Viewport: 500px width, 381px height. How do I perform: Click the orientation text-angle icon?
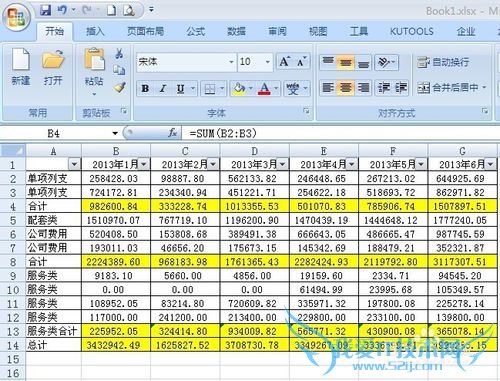(383, 62)
